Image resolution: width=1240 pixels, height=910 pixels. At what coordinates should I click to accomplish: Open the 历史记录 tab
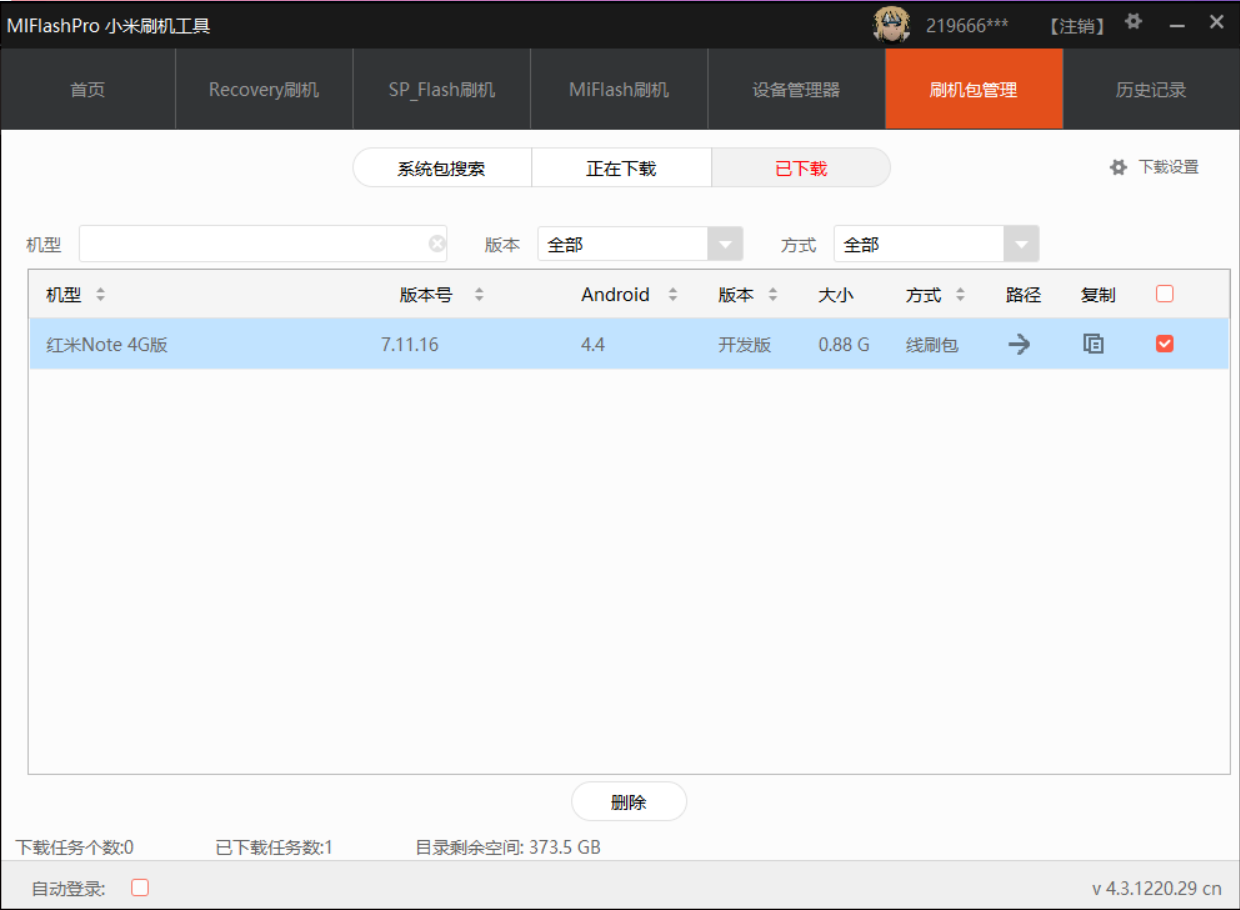coord(1151,89)
